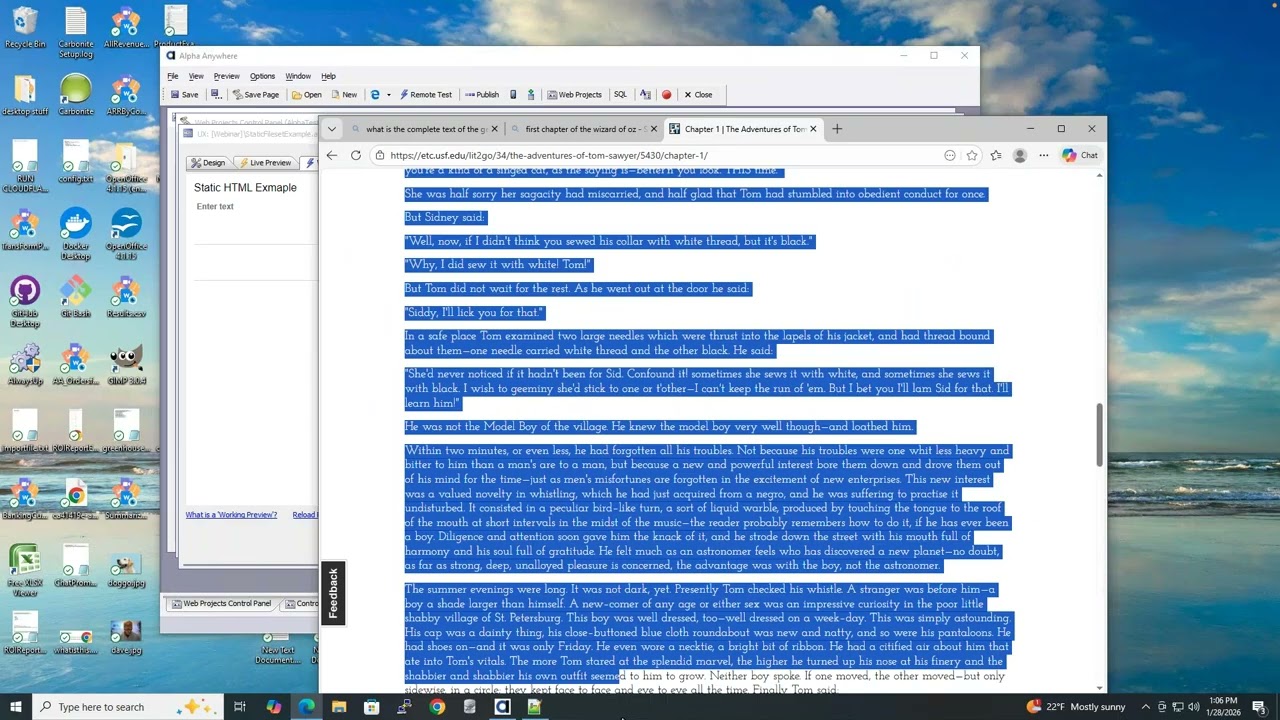Open the browser preview dropdown arrow
This screenshot has width=1280, height=720.
(x=389, y=95)
